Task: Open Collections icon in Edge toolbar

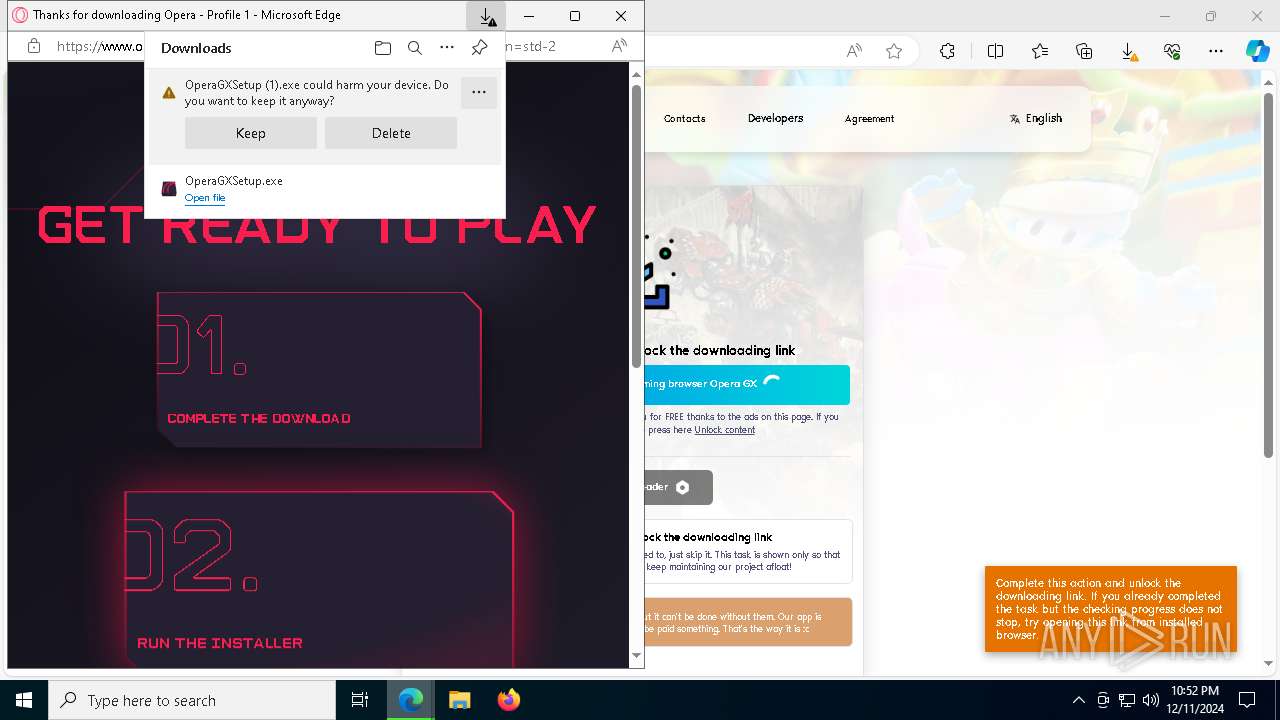Action: 1084,51
